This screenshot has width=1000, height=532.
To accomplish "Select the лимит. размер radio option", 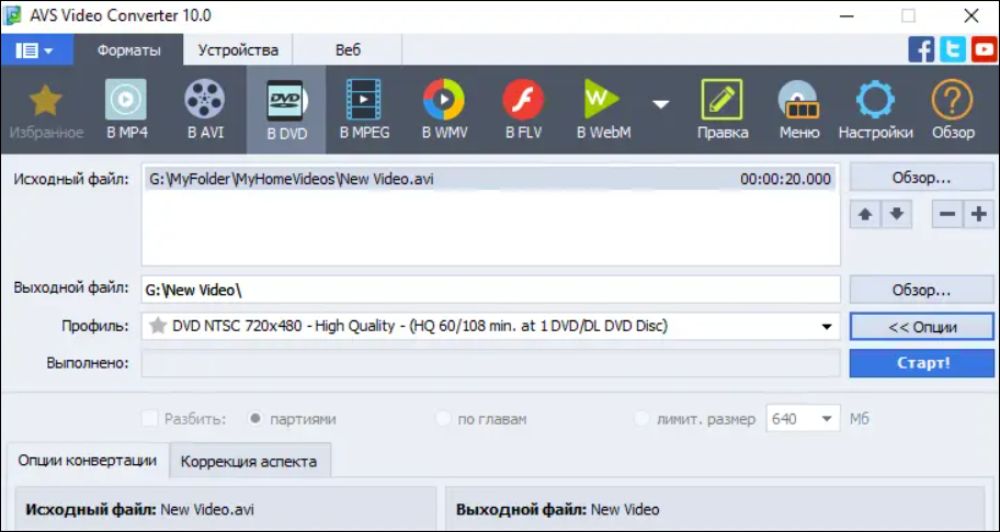I will [x=642, y=419].
